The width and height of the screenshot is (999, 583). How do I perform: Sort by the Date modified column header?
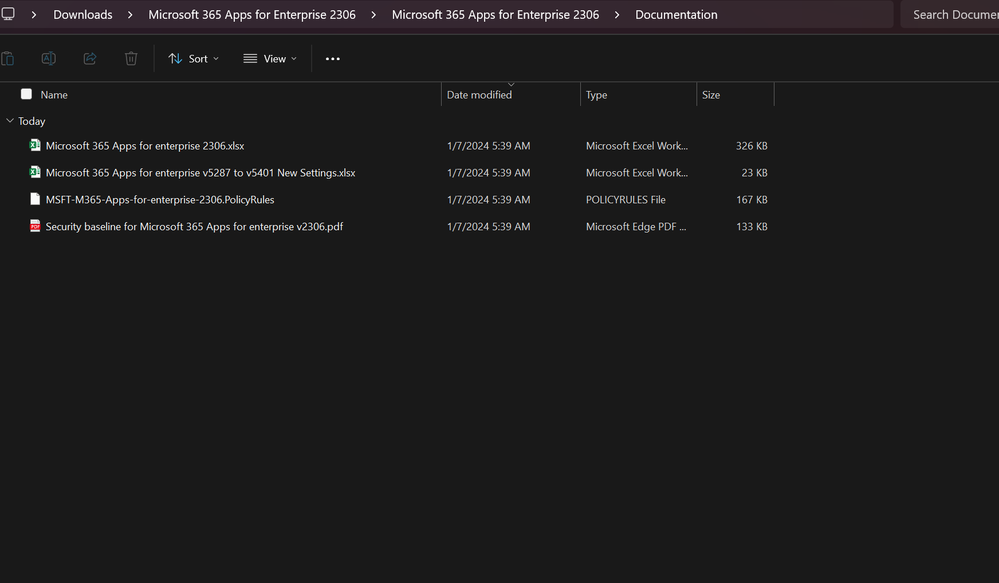tap(479, 95)
